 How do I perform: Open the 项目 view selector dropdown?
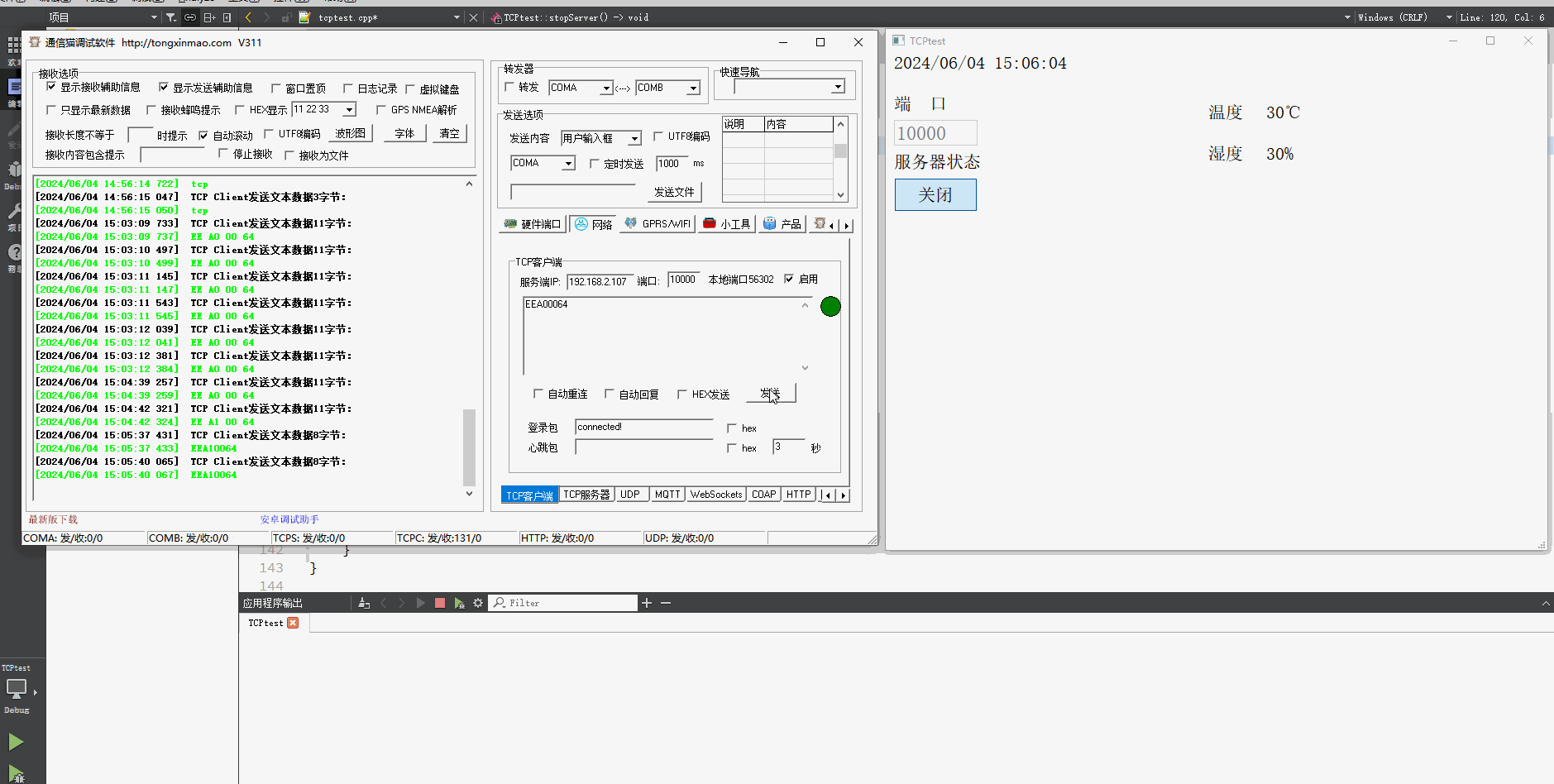coord(154,17)
